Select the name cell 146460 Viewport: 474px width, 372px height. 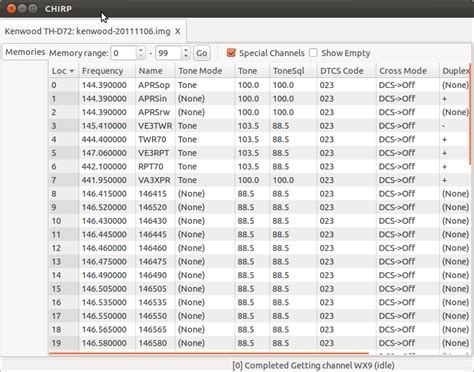(155, 248)
